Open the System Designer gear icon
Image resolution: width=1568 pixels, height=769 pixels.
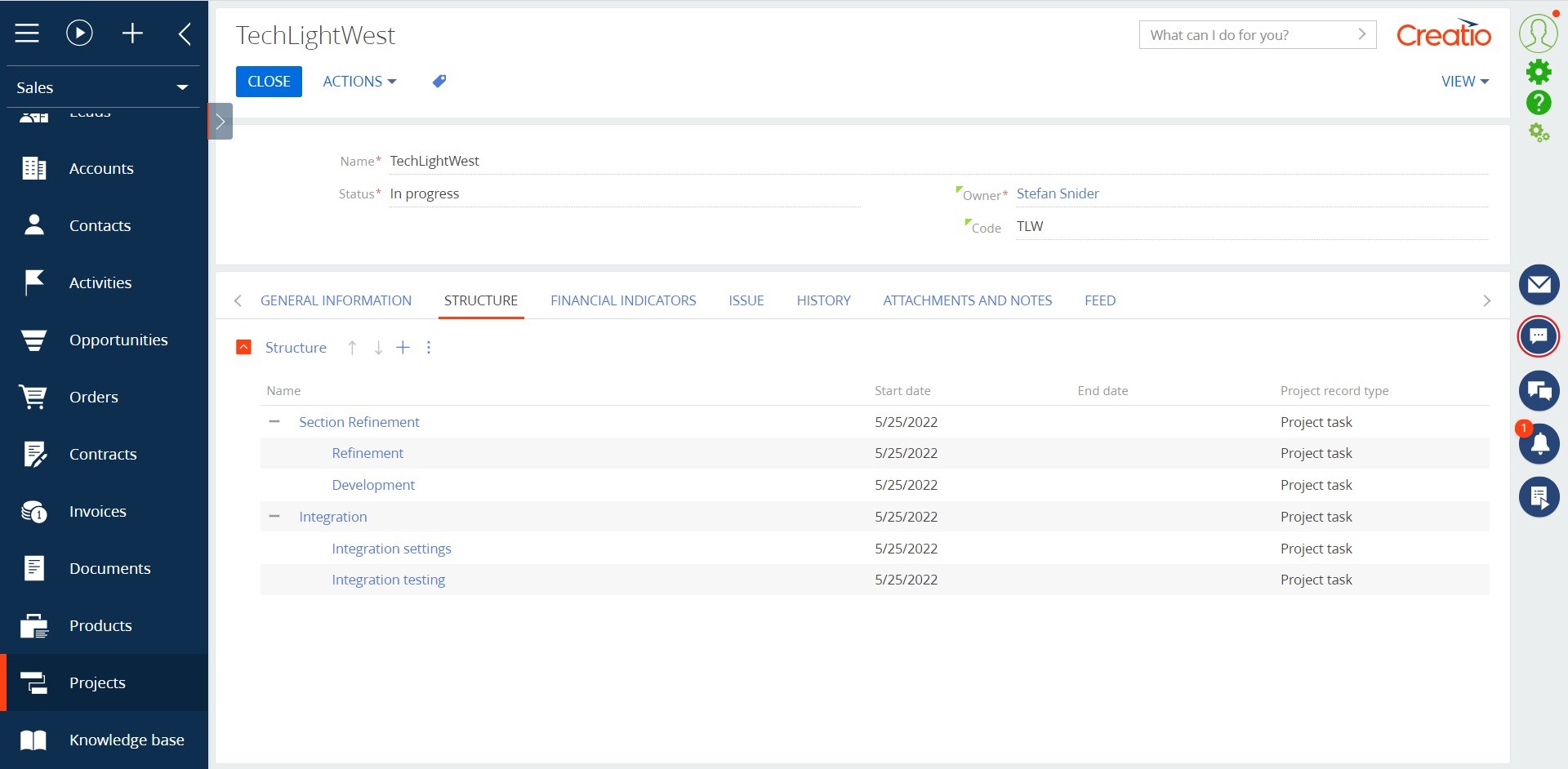tap(1540, 71)
